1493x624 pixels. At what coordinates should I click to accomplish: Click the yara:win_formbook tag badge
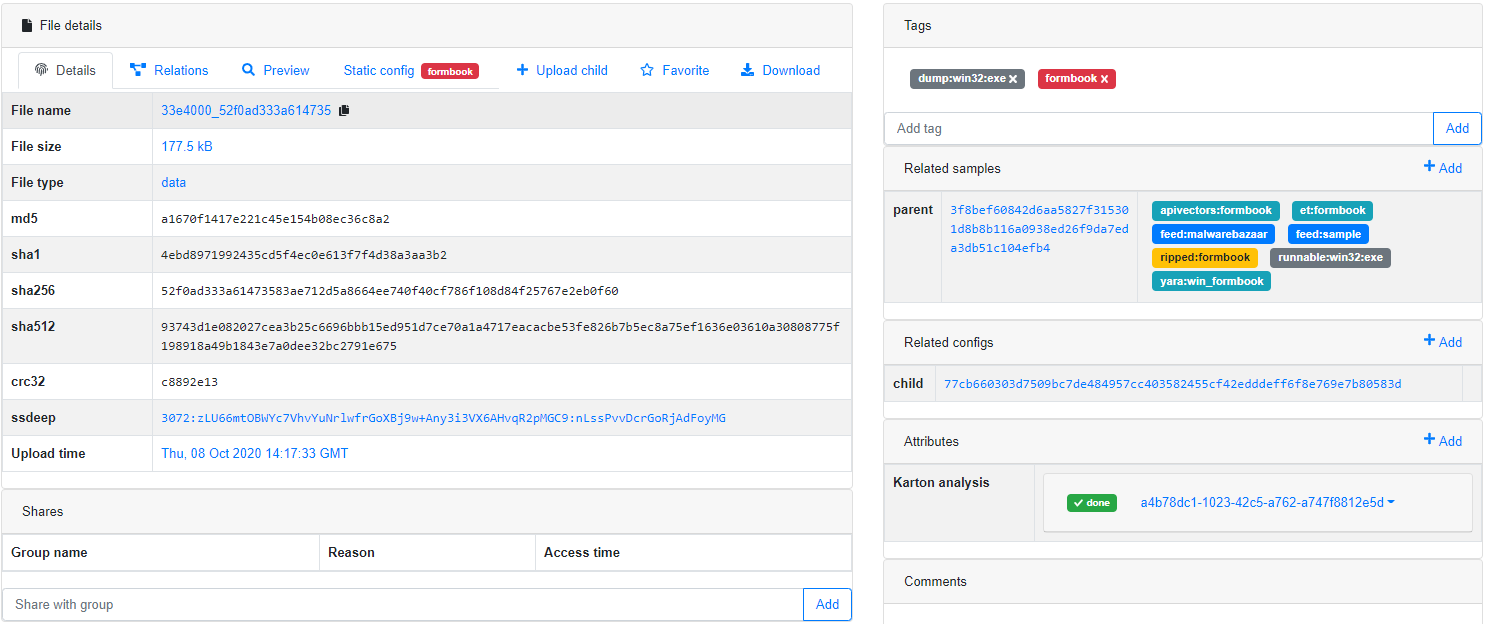[x=1211, y=281]
